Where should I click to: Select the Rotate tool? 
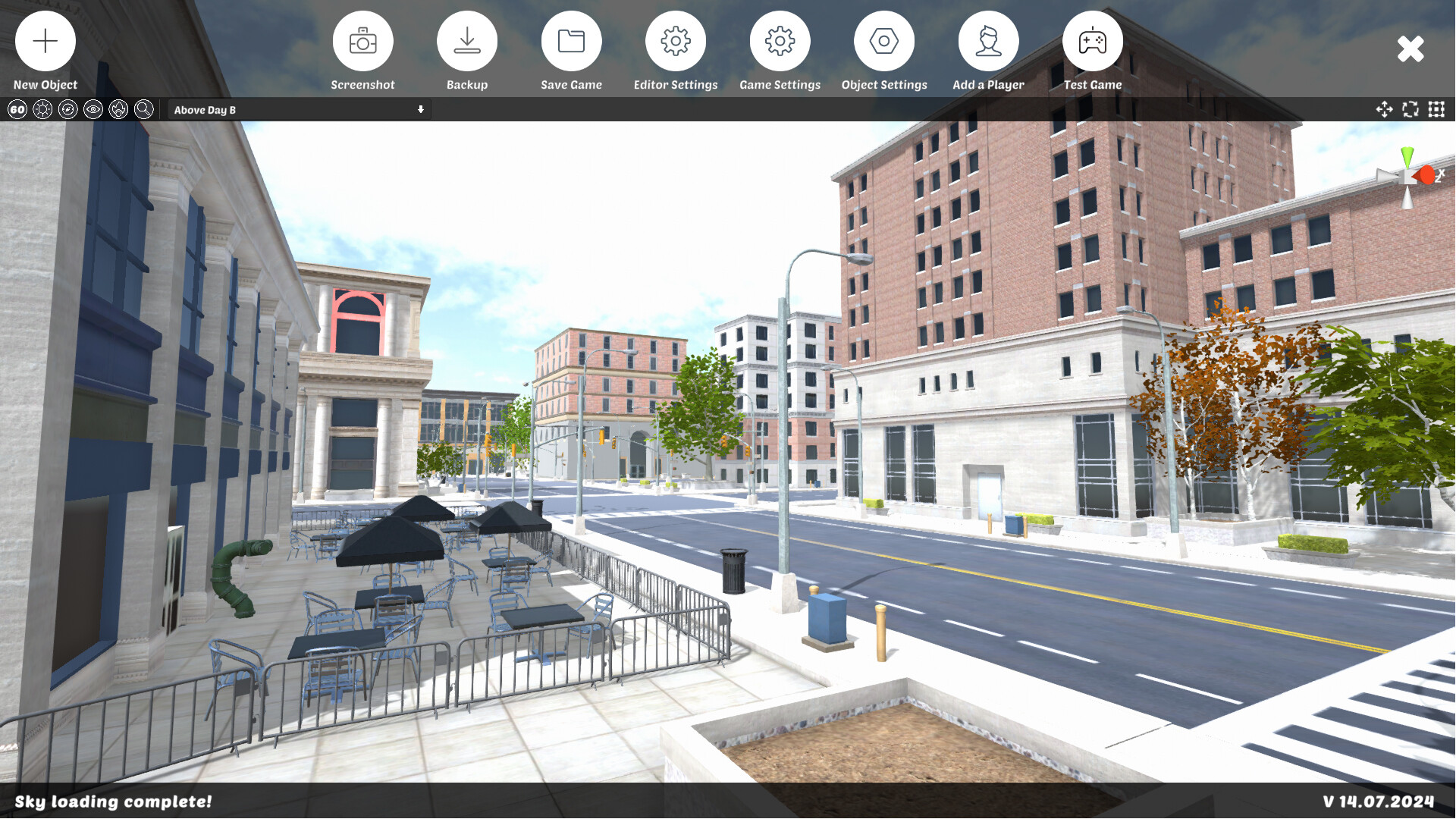(x=1410, y=110)
